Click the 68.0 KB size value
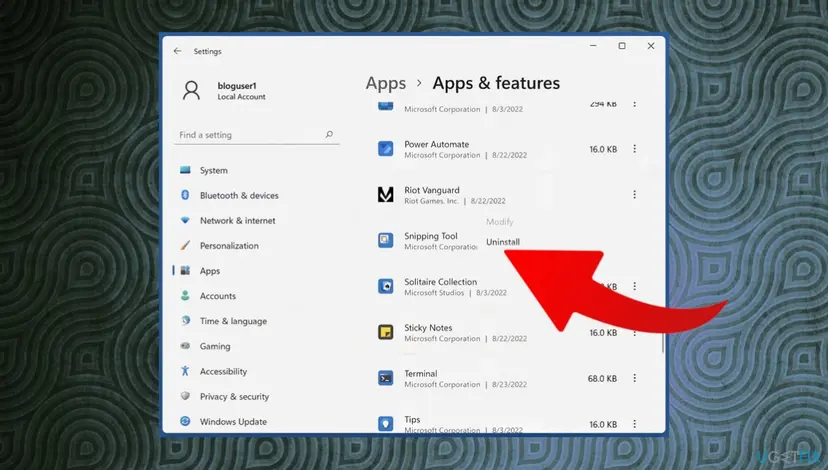Image resolution: width=828 pixels, height=470 pixels. [602, 378]
